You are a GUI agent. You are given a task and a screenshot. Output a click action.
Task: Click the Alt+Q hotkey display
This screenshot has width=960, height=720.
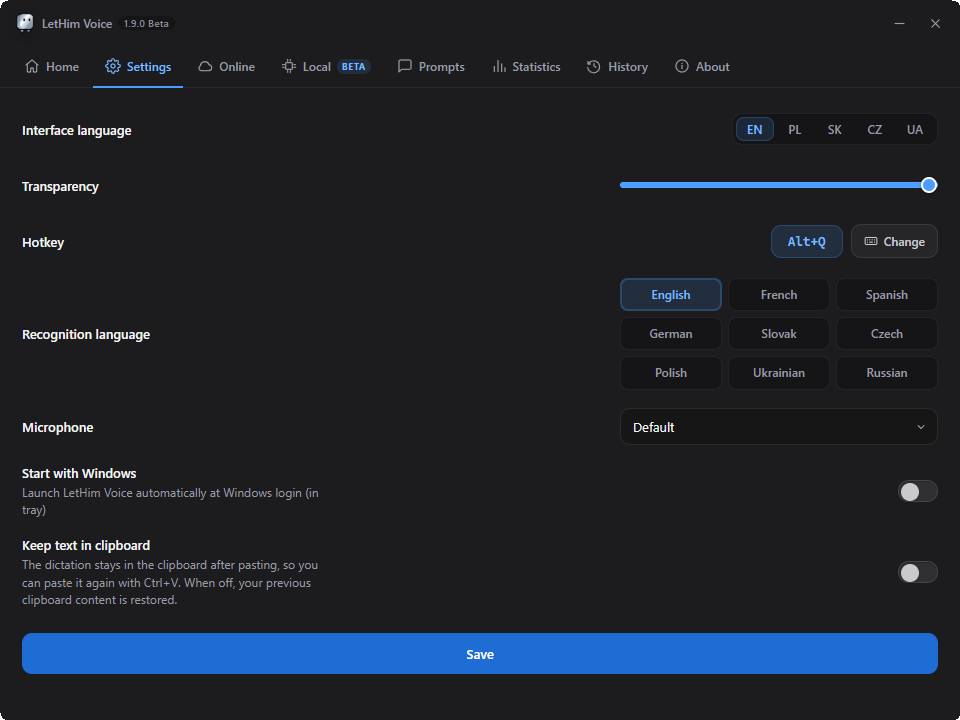coord(806,241)
